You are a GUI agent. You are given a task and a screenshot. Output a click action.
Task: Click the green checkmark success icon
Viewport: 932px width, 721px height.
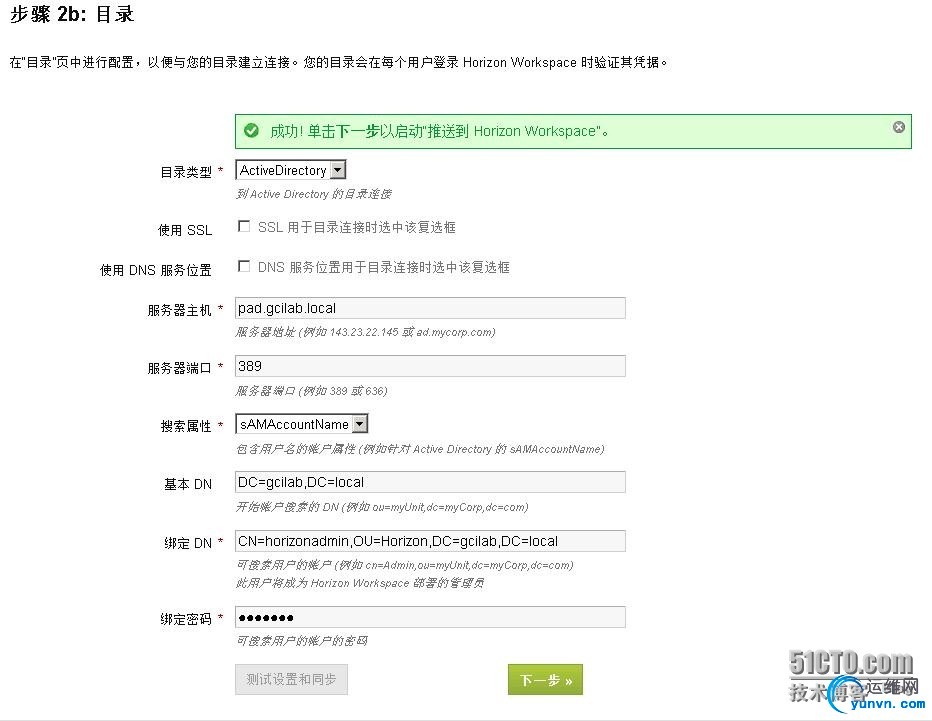[251, 131]
